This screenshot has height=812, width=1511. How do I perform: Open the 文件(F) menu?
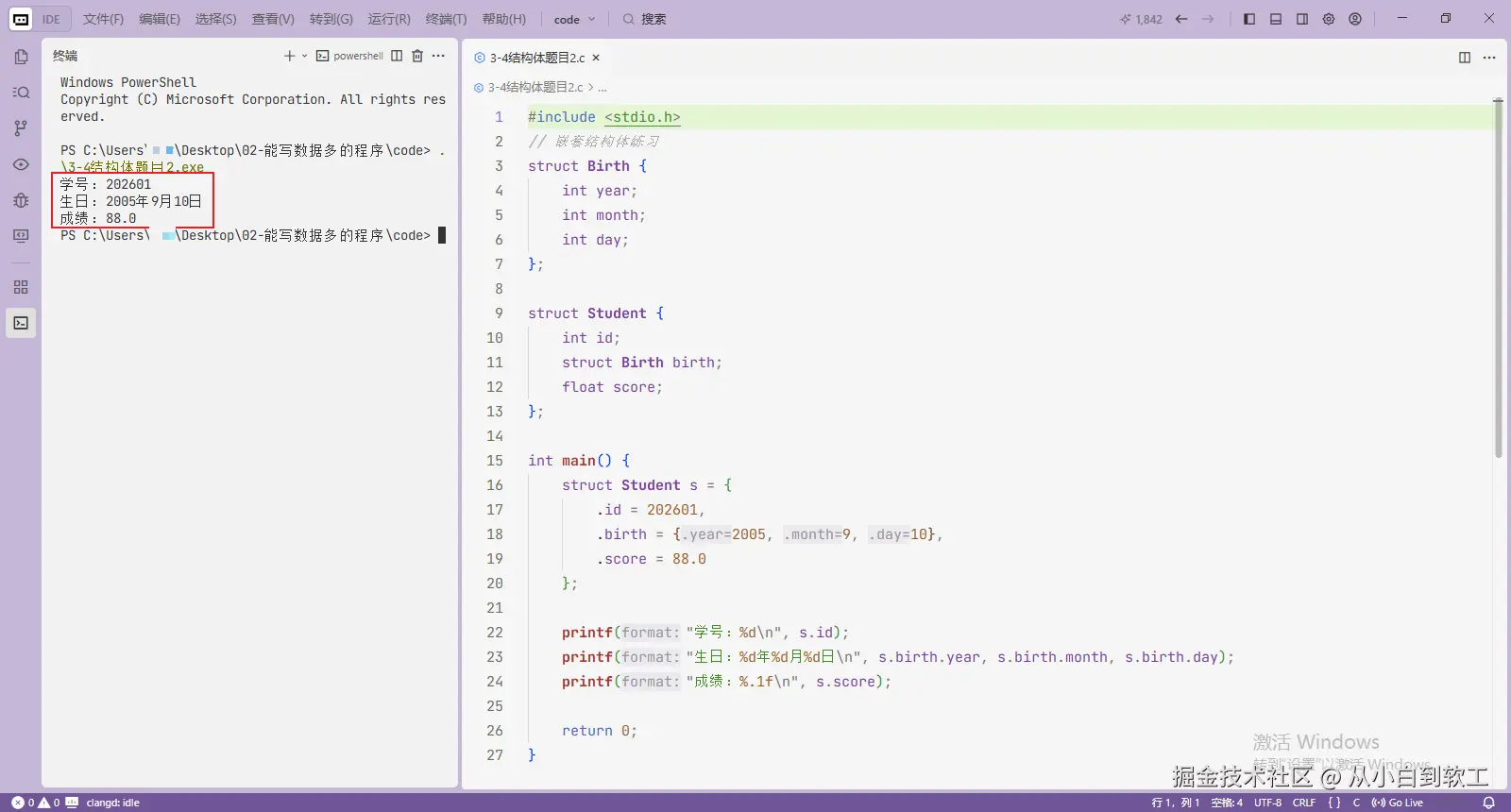[x=103, y=19]
